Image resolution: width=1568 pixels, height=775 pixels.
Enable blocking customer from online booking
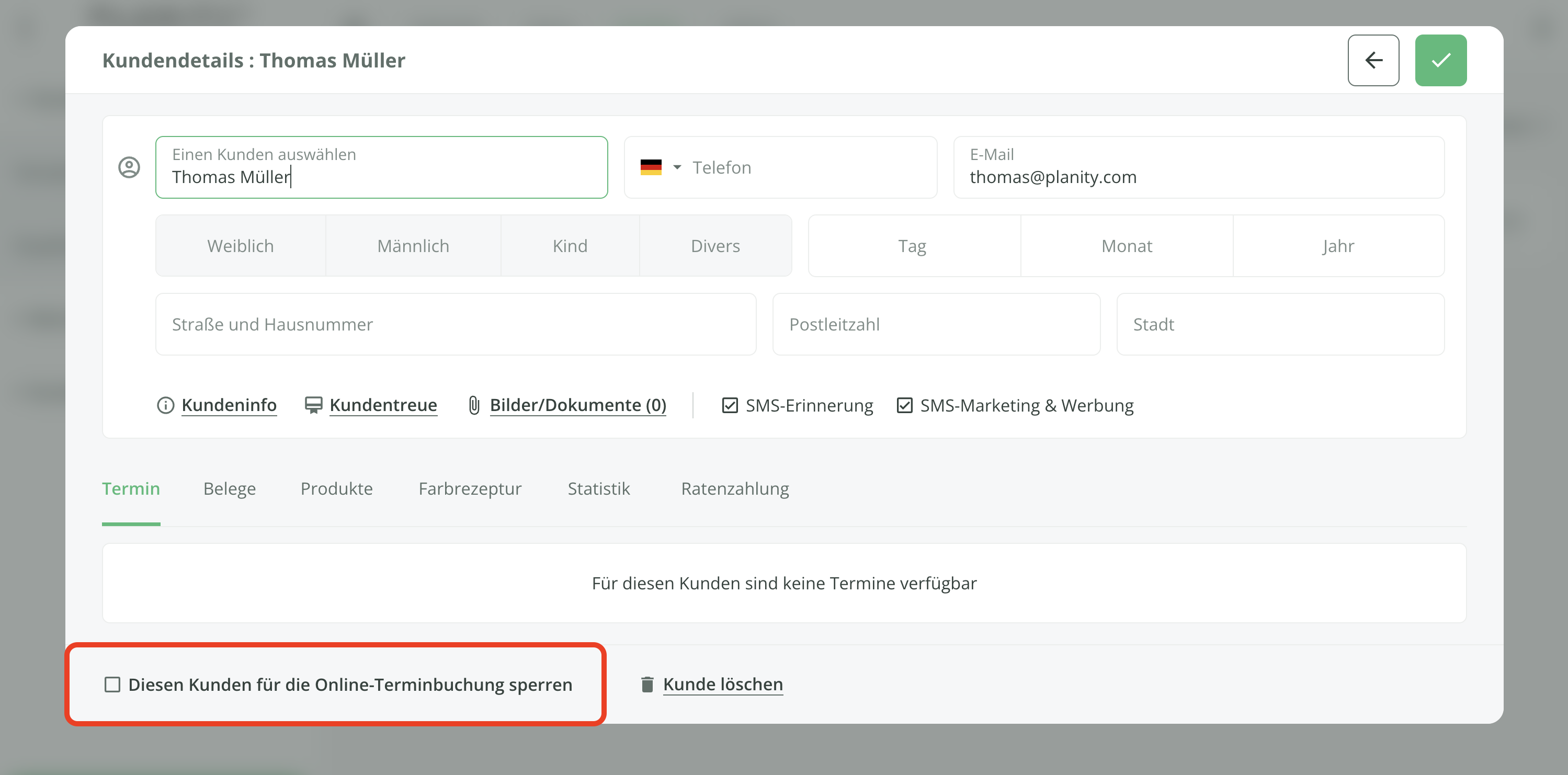[x=112, y=685]
